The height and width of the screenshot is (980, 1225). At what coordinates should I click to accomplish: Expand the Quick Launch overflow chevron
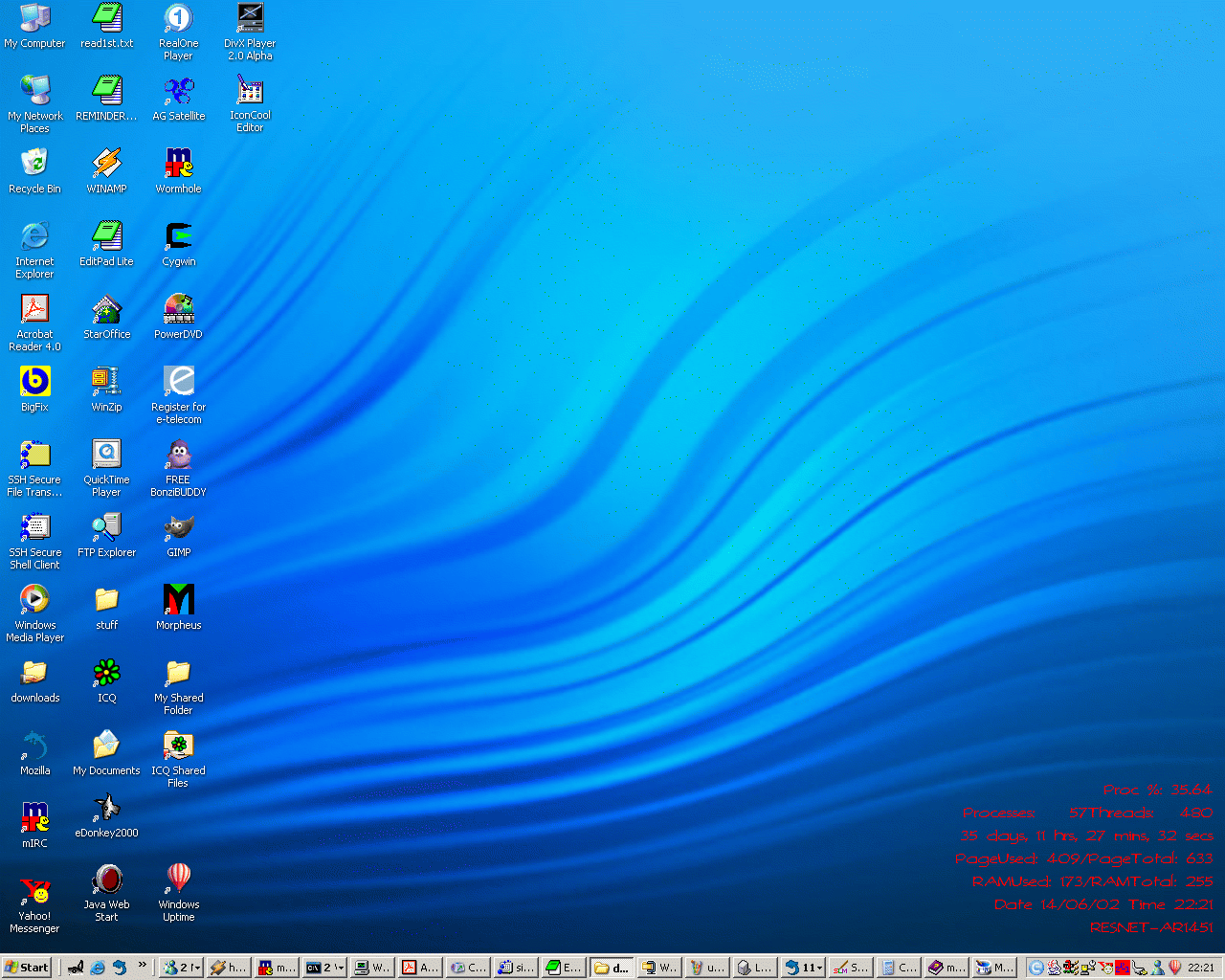pyautogui.click(x=143, y=965)
